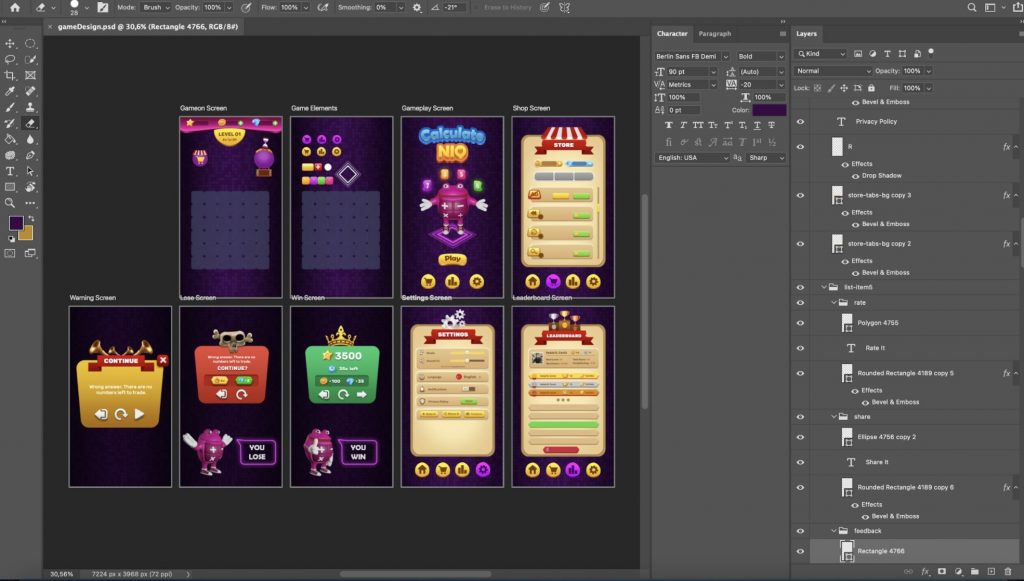This screenshot has width=1024, height=581.
Task: Pick the Eyedropper tool
Action: coord(11,91)
